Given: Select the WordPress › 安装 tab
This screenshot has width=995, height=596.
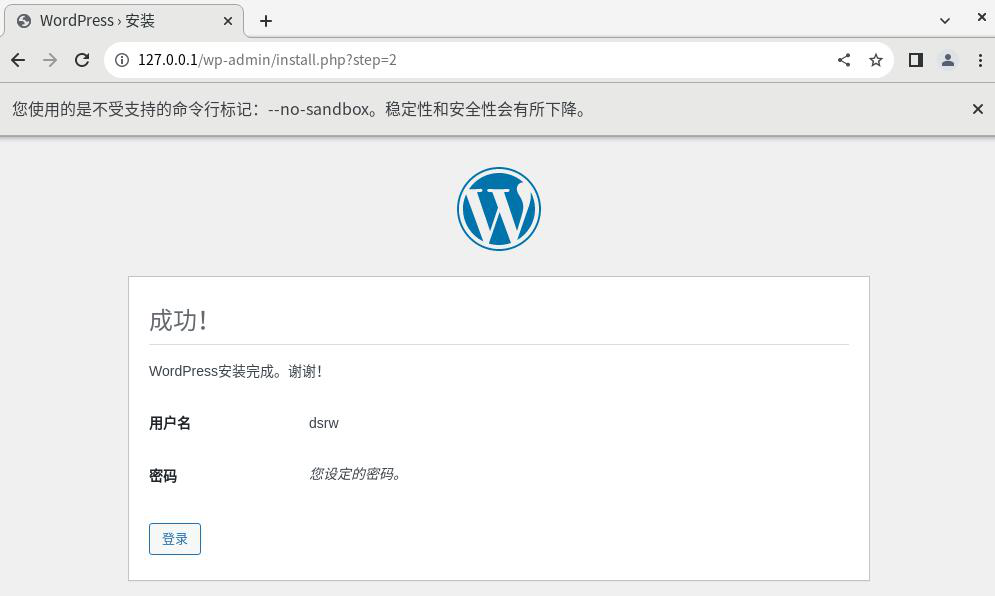Looking at the screenshot, I should (x=124, y=21).
